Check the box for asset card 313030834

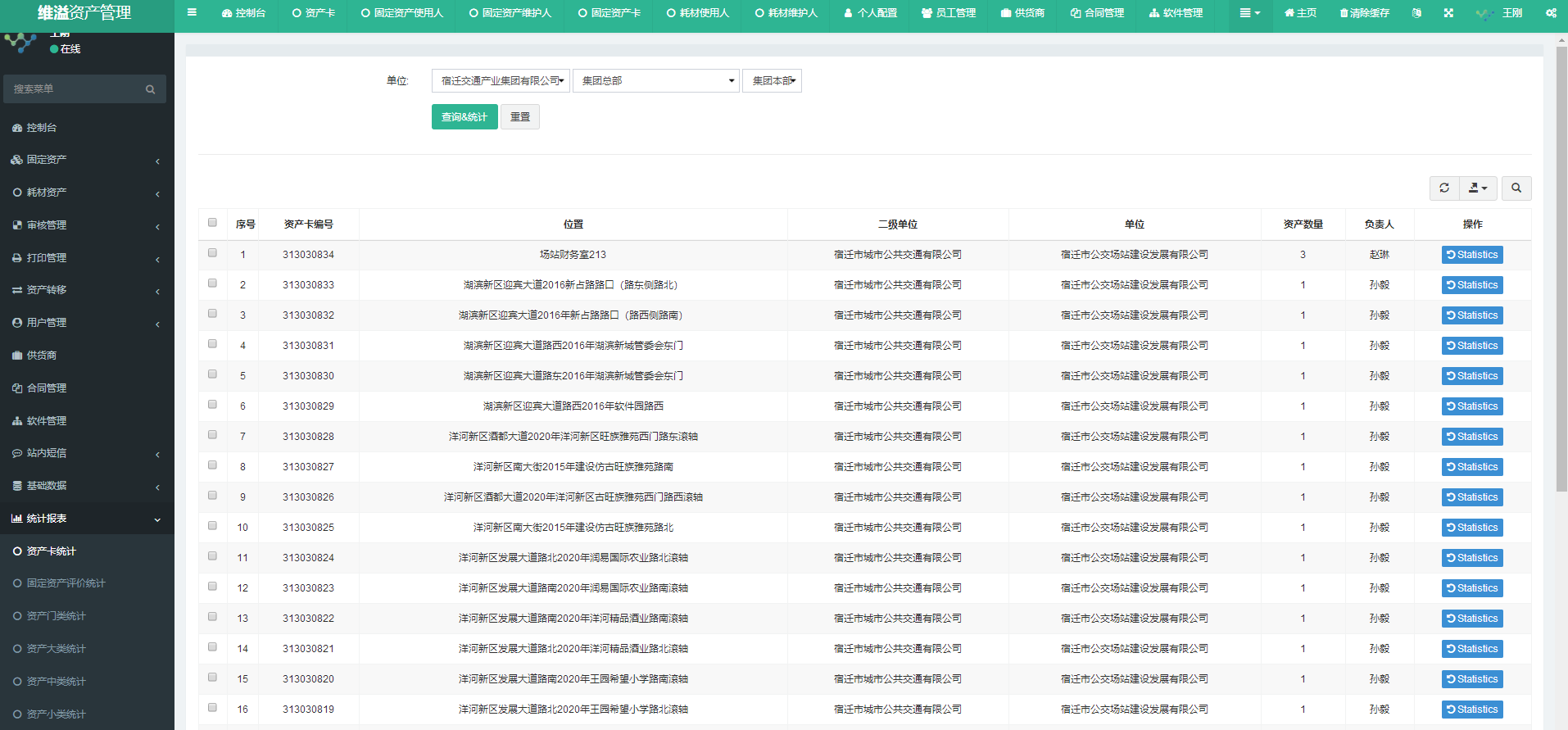coord(213,253)
